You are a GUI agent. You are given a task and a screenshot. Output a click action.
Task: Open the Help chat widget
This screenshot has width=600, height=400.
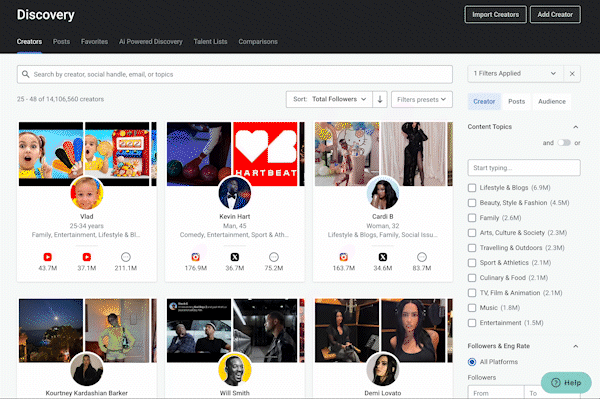tap(566, 382)
